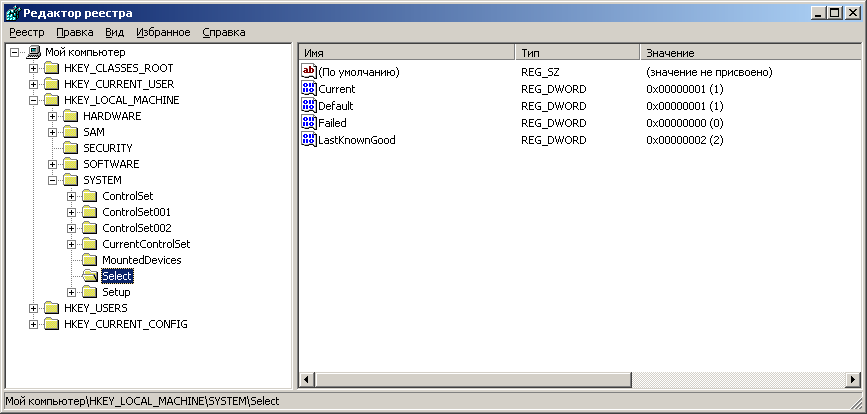Viewport: 867px width, 414px height.
Task: Open the Вид menu
Action: tap(114, 33)
